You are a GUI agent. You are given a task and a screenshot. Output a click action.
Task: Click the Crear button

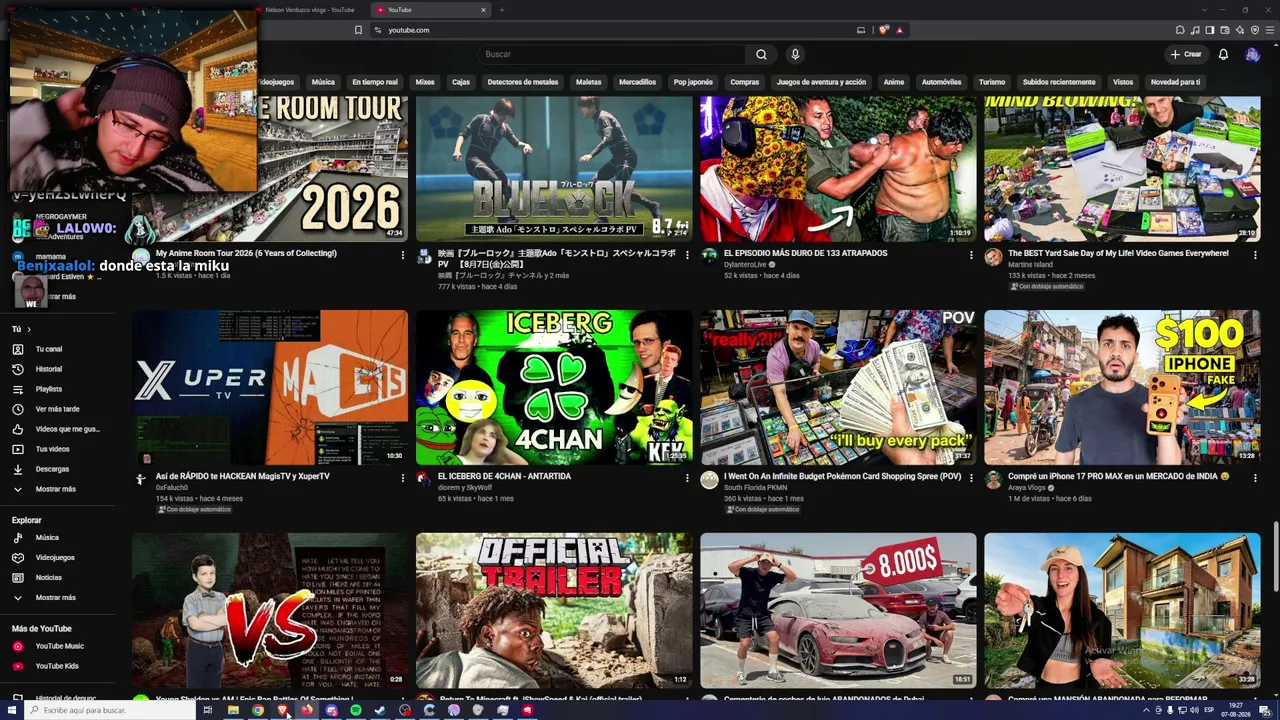(x=1186, y=54)
